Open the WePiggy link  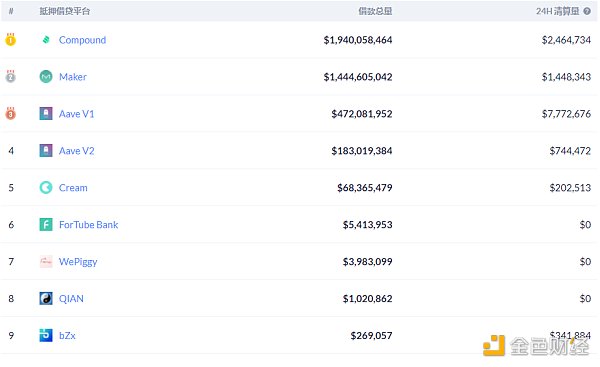(x=78, y=262)
